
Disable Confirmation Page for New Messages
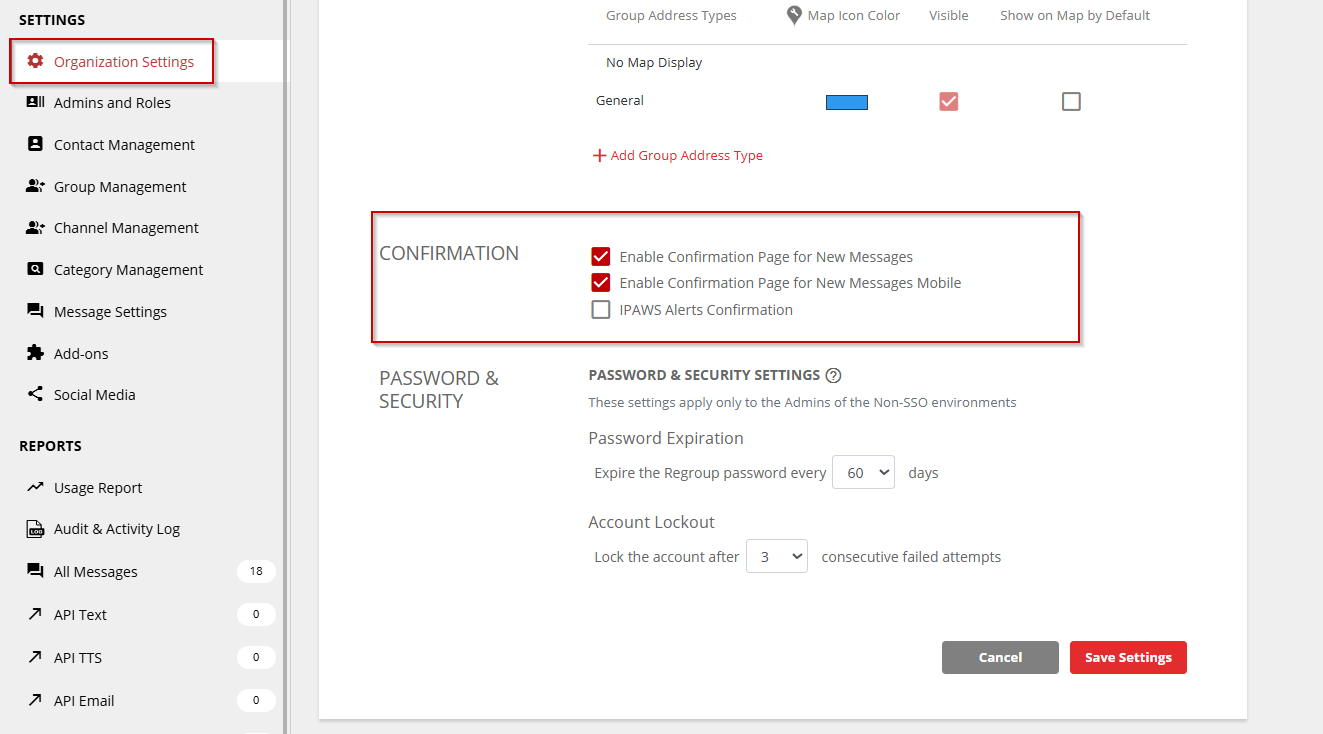(x=601, y=256)
